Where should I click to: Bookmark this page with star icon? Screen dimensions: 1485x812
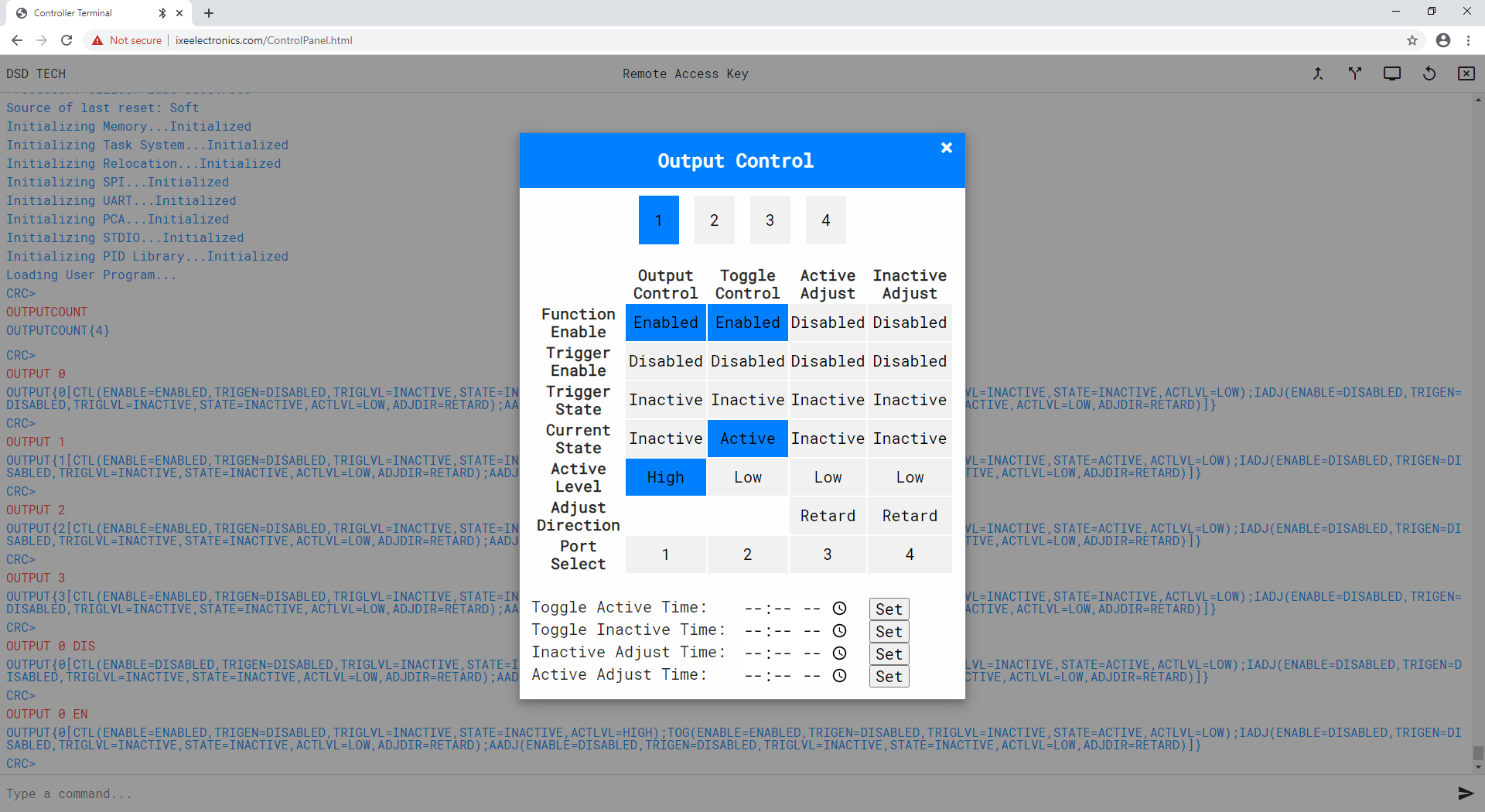[1412, 40]
